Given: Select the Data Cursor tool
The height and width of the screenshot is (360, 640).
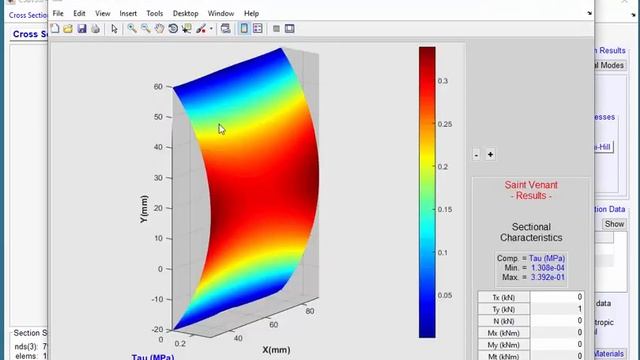Looking at the screenshot, I should [187, 29].
